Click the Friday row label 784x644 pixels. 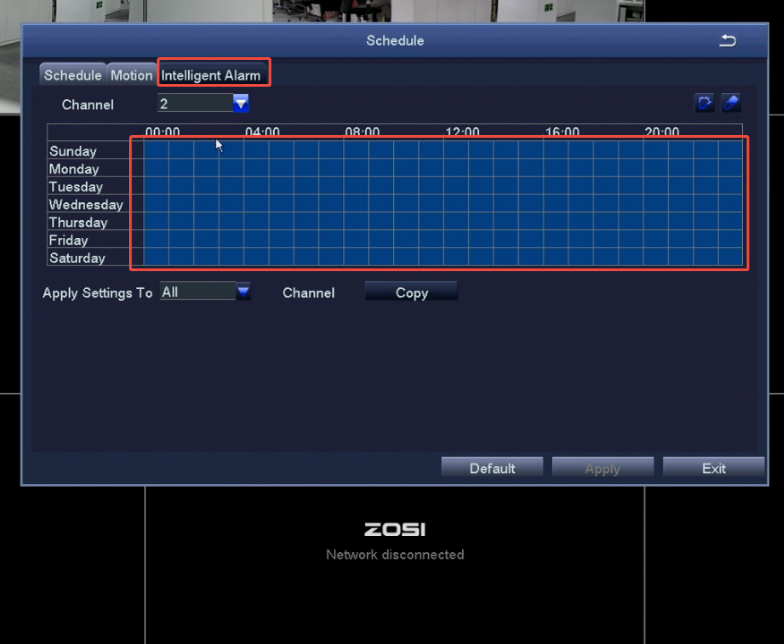coord(68,240)
